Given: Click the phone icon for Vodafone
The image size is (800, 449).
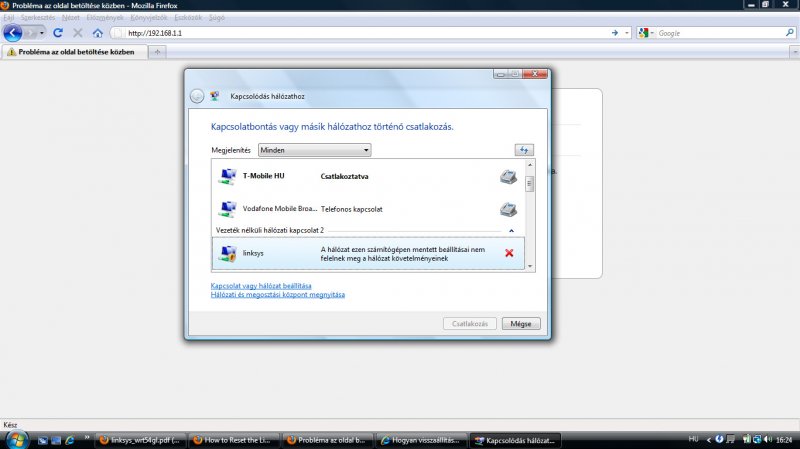Looking at the screenshot, I should 508,209.
